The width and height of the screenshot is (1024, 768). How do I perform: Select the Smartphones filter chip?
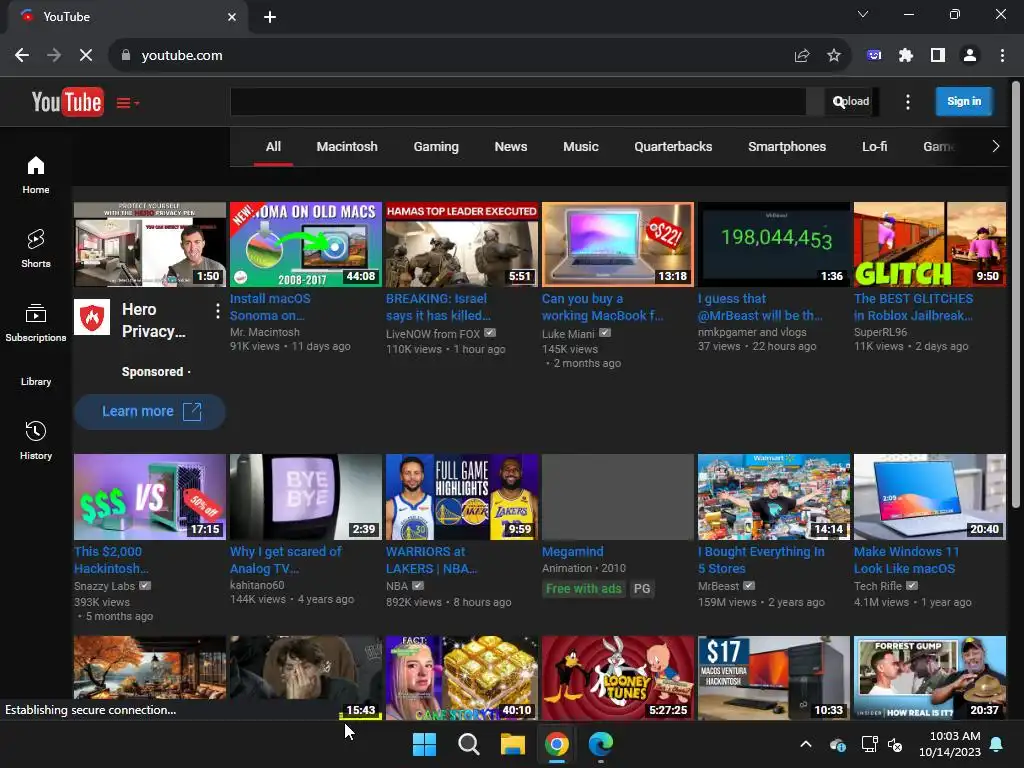click(x=787, y=147)
